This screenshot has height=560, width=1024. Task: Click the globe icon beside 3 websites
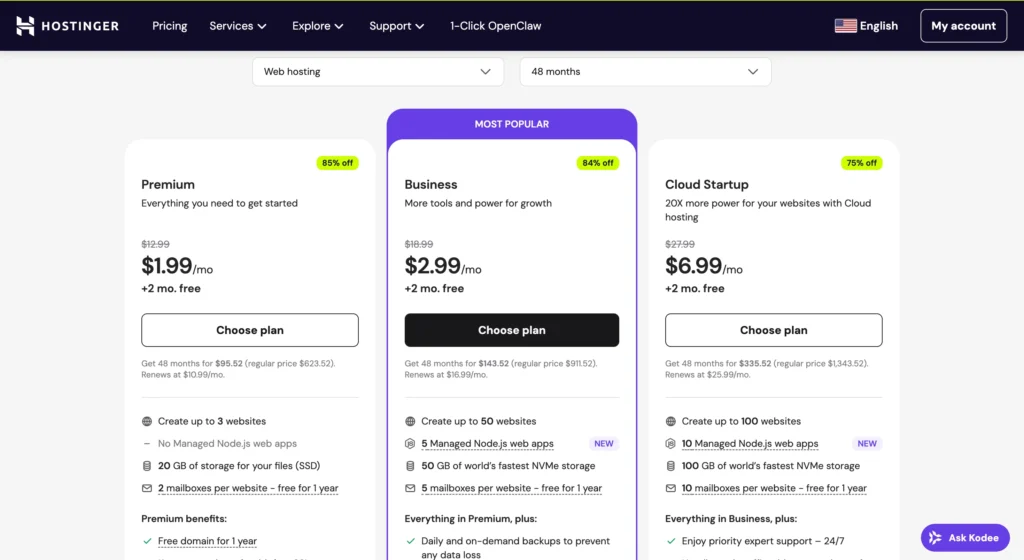click(147, 422)
